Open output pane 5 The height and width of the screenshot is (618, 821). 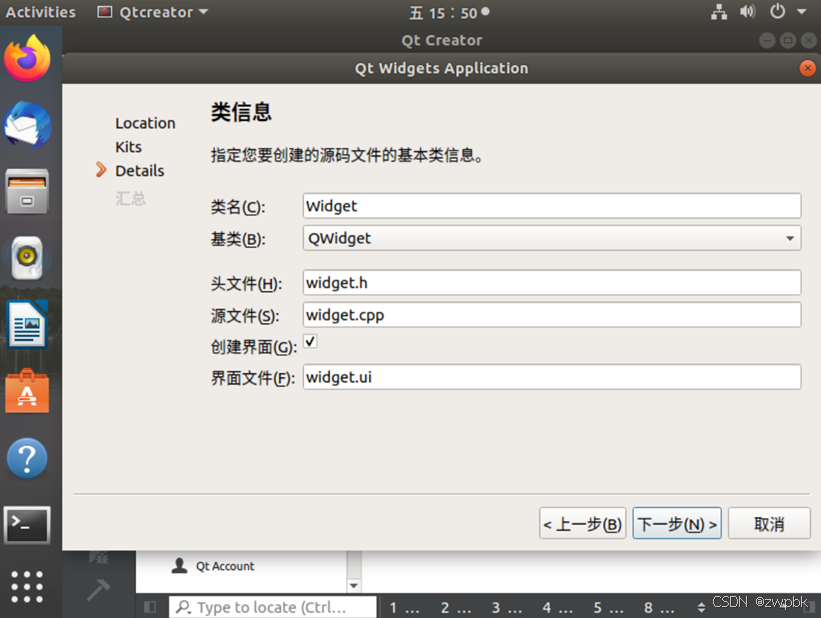tap(608, 608)
